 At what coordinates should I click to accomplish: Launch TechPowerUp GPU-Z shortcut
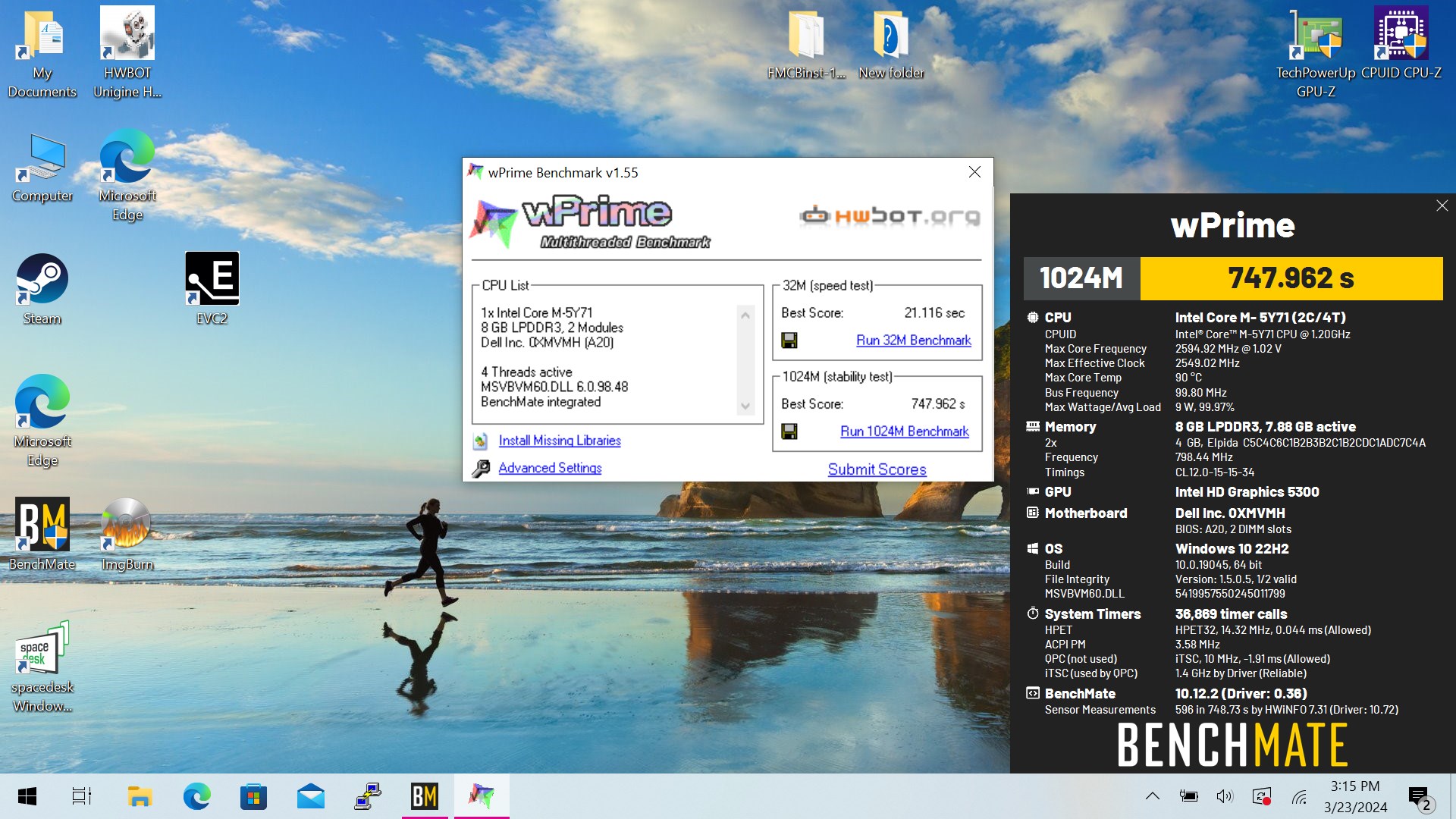pyautogui.click(x=1316, y=53)
